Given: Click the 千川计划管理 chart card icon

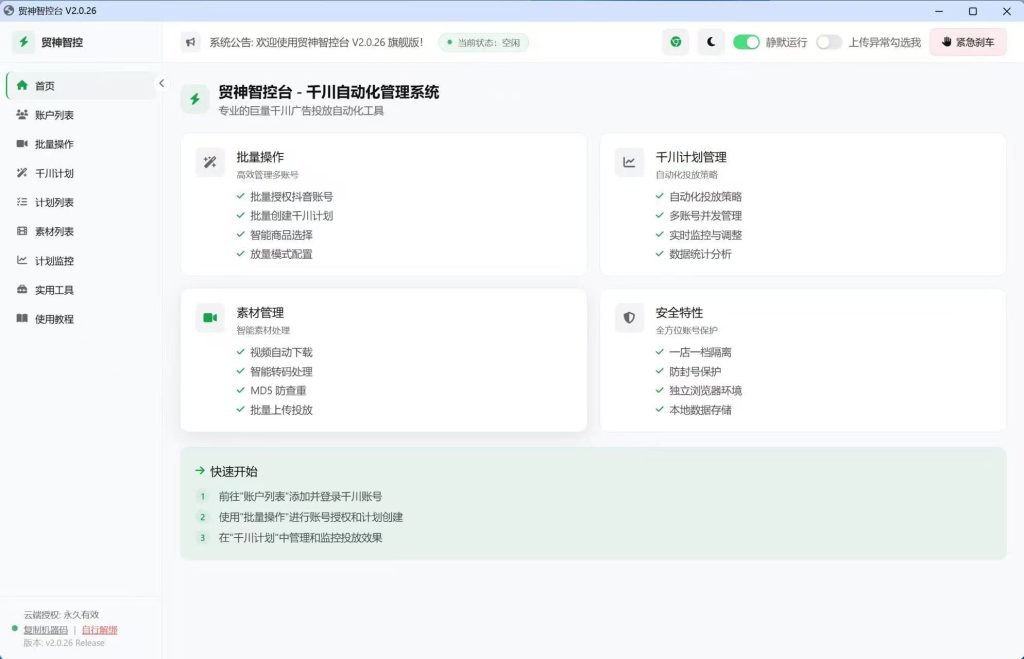Looking at the screenshot, I should [x=629, y=162].
